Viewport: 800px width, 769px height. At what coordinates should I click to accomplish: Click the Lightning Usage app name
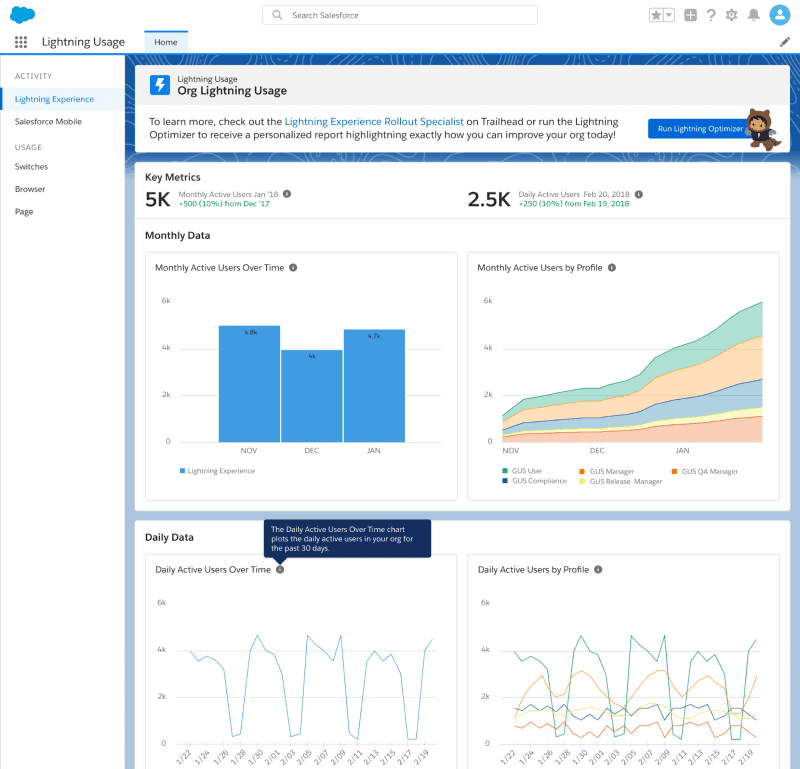pyautogui.click(x=83, y=42)
